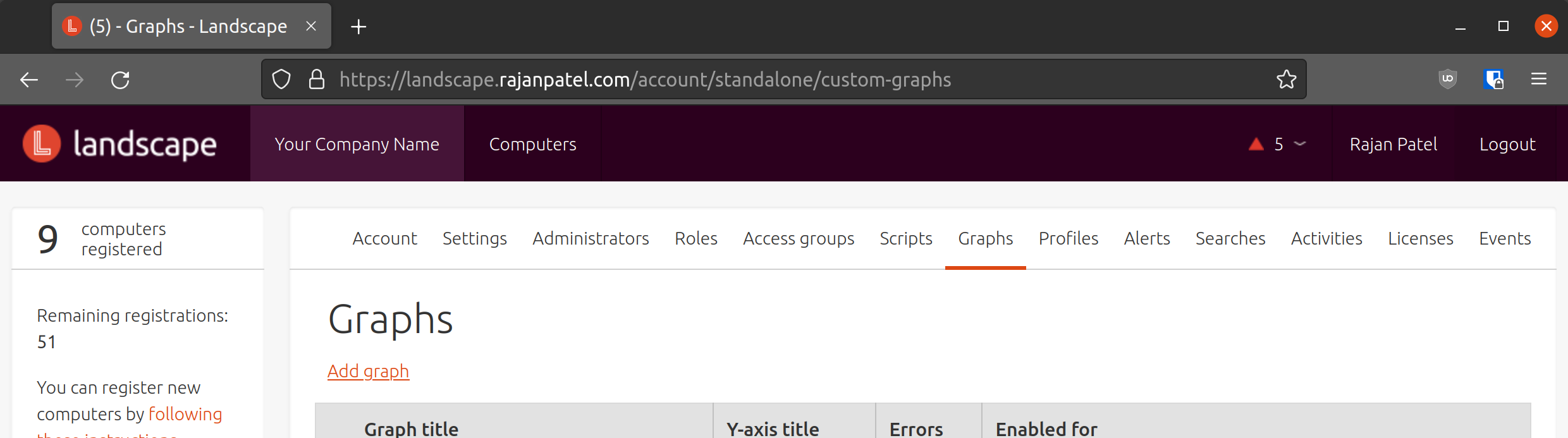Click the URL address bar field
The image size is (1568, 438).
click(784, 80)
